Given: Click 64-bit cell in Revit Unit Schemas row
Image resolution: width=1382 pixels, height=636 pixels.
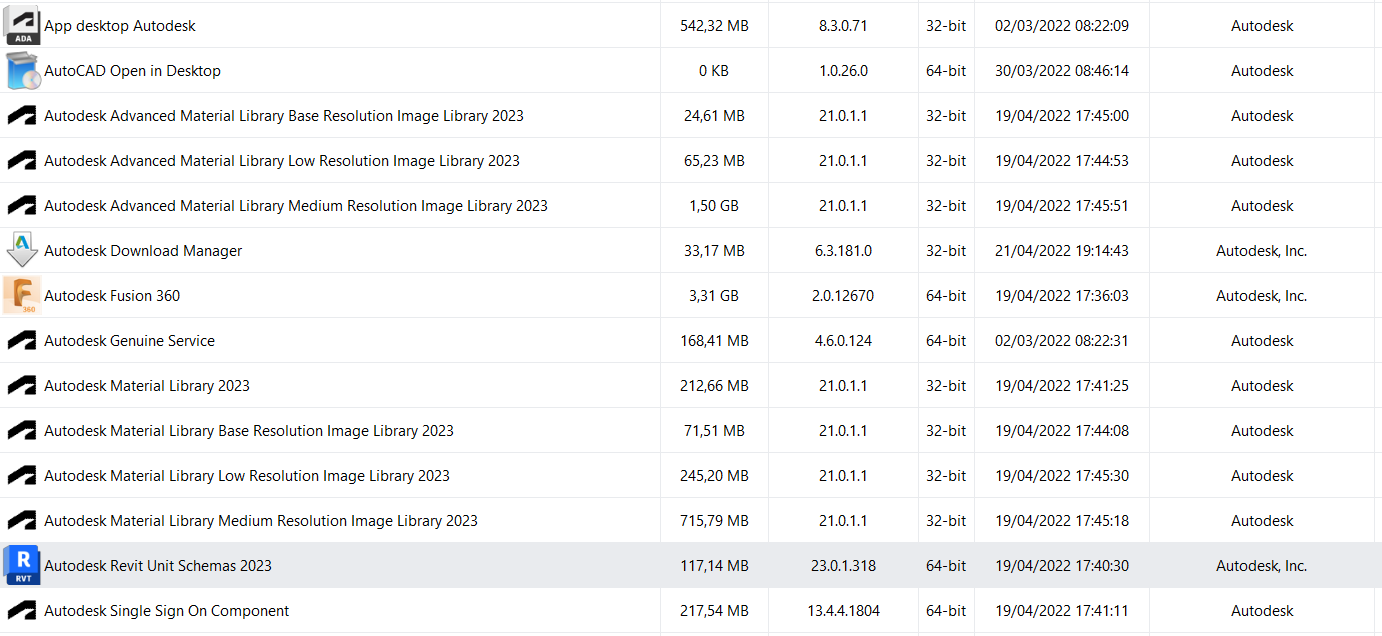Looking at the screenshot, I should pyautogui.click(x=946, y=566).
